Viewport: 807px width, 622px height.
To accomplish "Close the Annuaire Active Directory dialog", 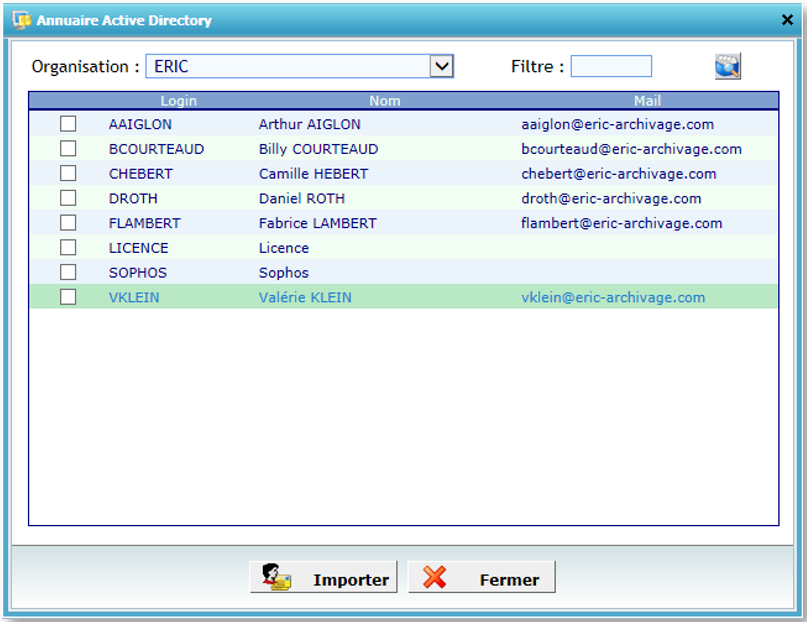I will coord(787,20).
